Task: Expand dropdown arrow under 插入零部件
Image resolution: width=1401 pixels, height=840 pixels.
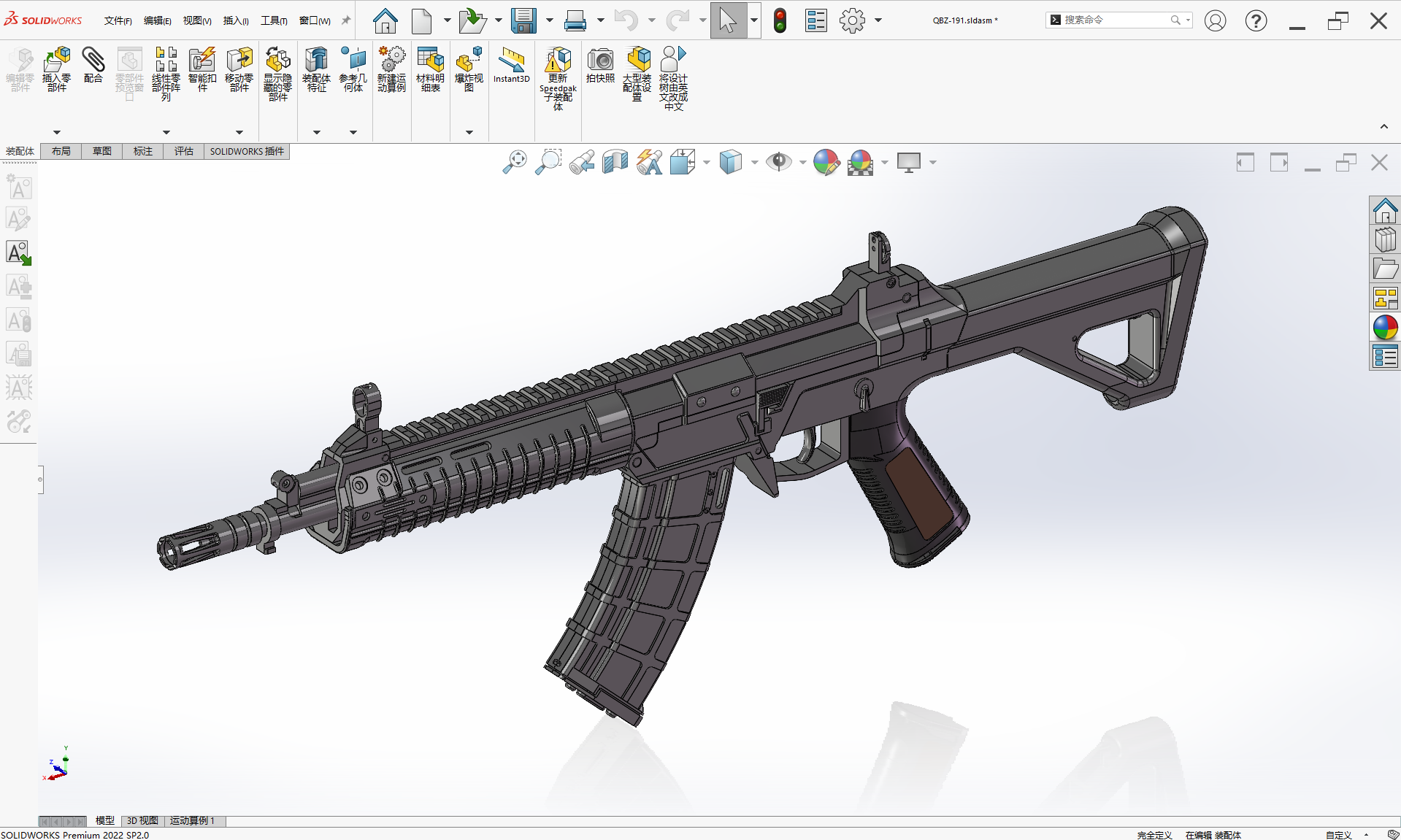Action: (x=57, y=132)
